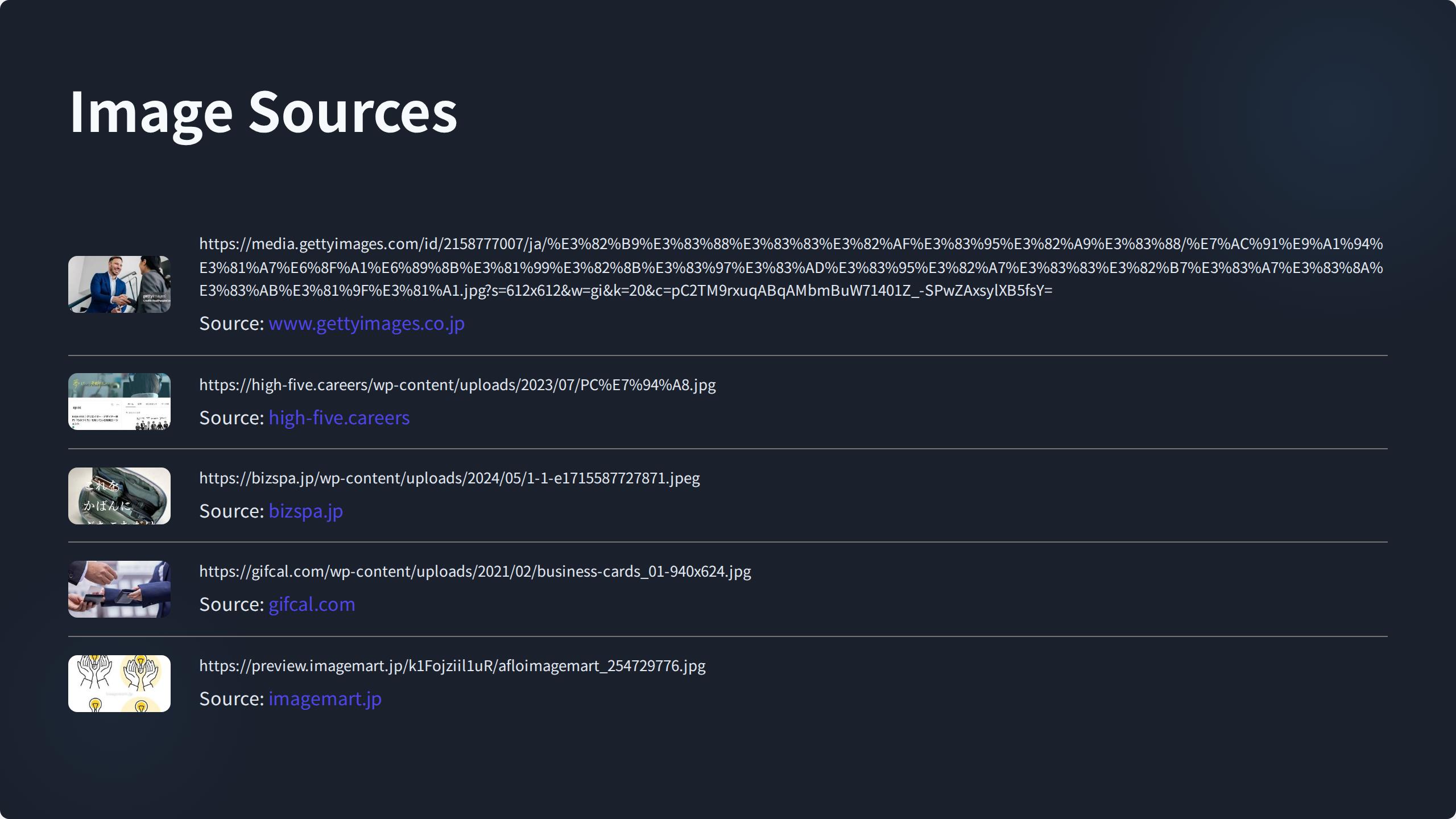
Task: Click the divider line above imagemart entry
Action: click(728, 636)
